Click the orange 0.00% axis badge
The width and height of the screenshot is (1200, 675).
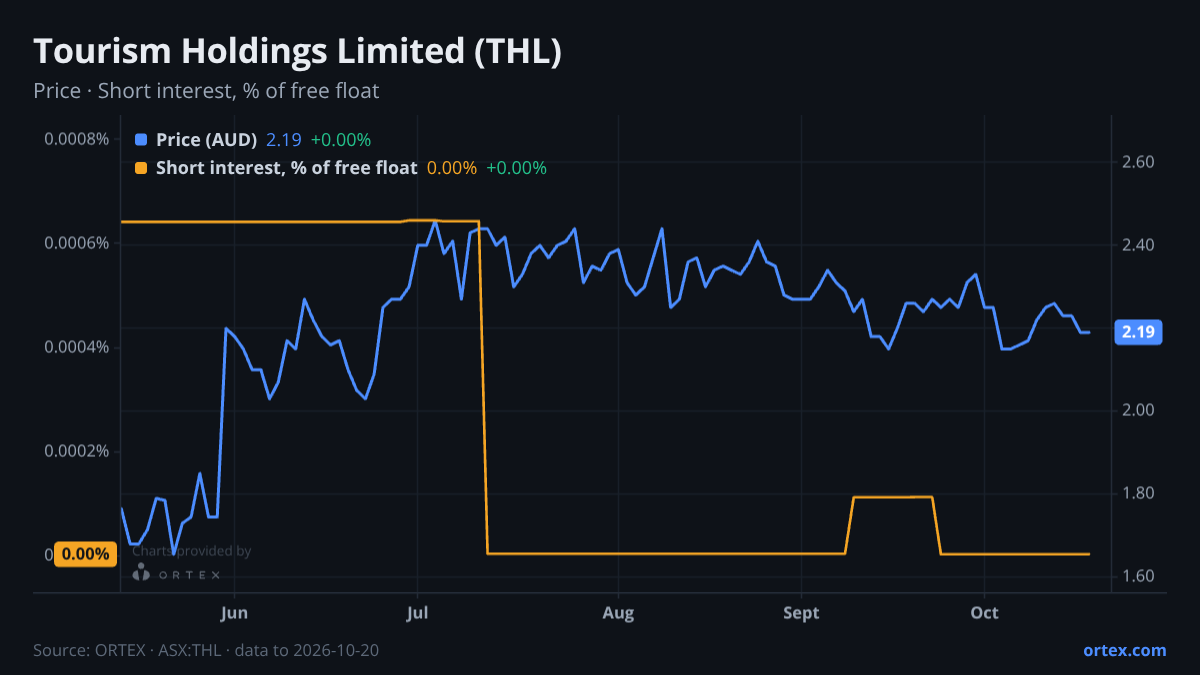(85, 554)
